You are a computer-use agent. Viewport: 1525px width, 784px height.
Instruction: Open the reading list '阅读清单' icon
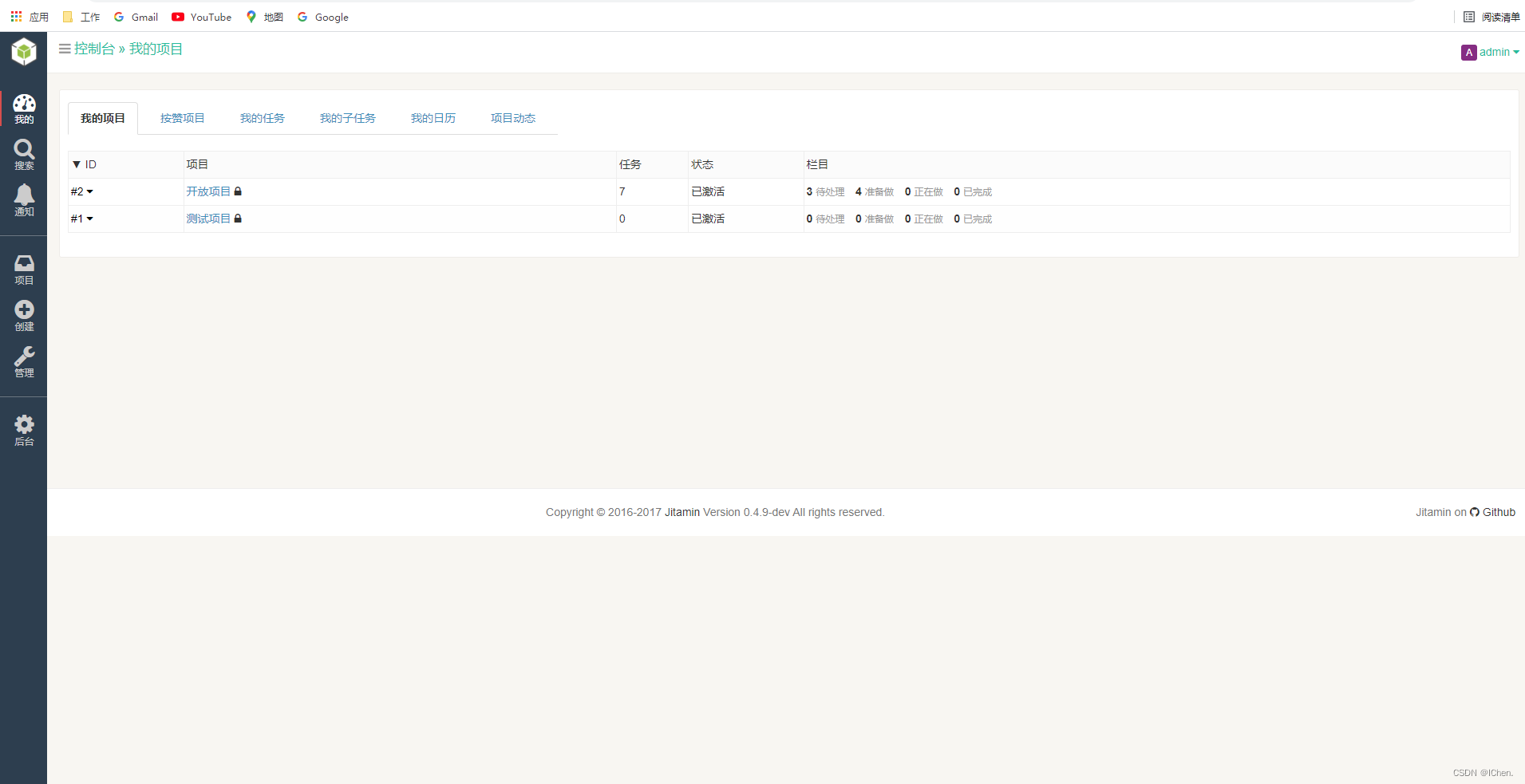[1491, 17]
